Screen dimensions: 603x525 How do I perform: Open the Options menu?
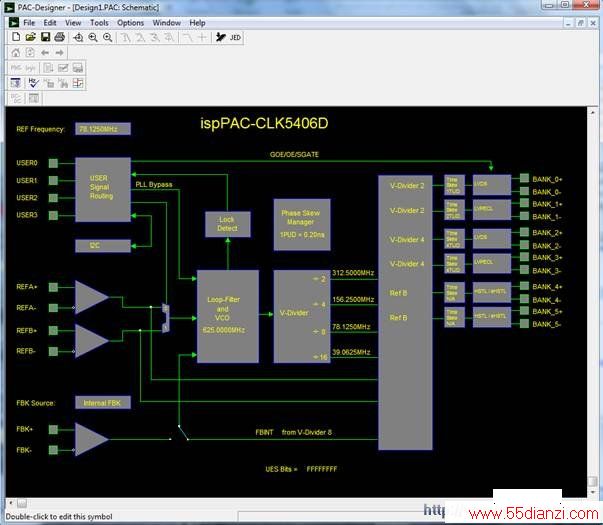pos(130,23)
